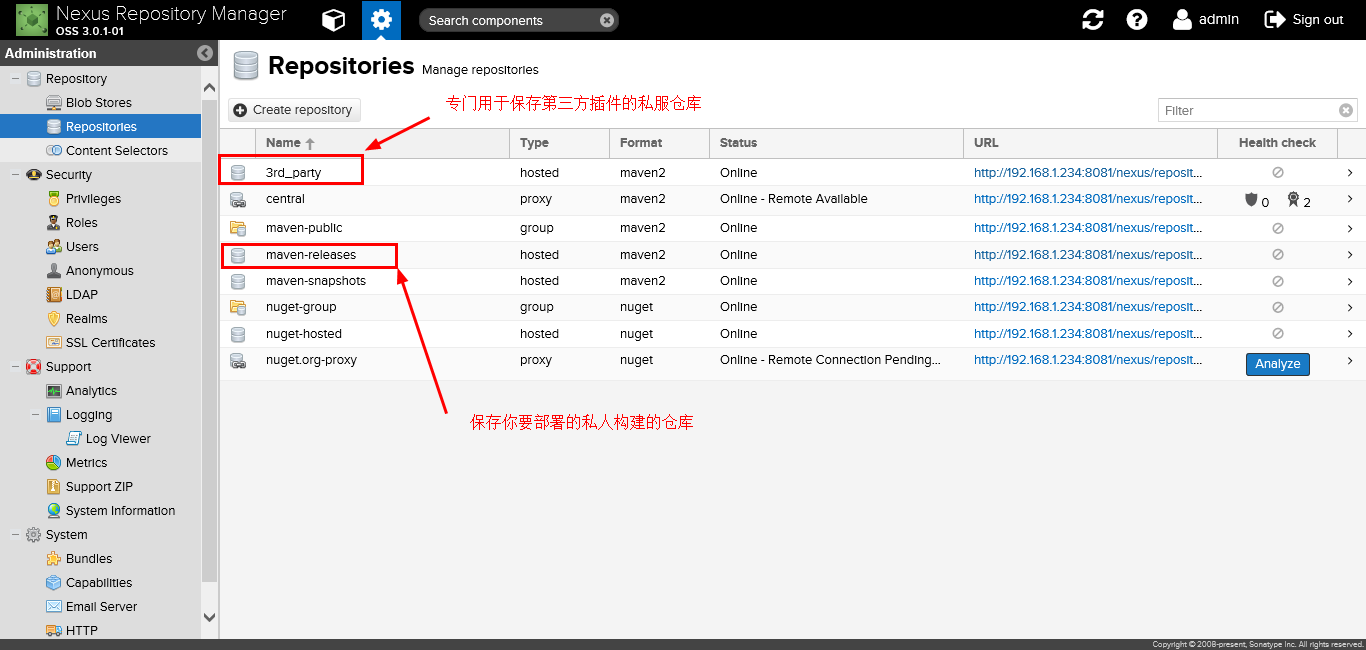
Task: Open SSL Certificates item
Action: point(110,343)
